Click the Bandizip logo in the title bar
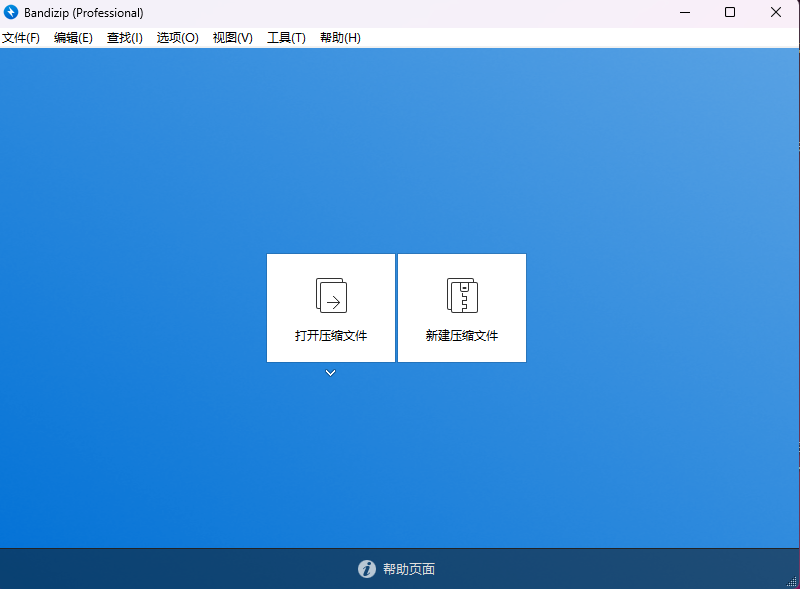Image resolution: width=800 pixels, height=589 pixels. tap(13, 12)
